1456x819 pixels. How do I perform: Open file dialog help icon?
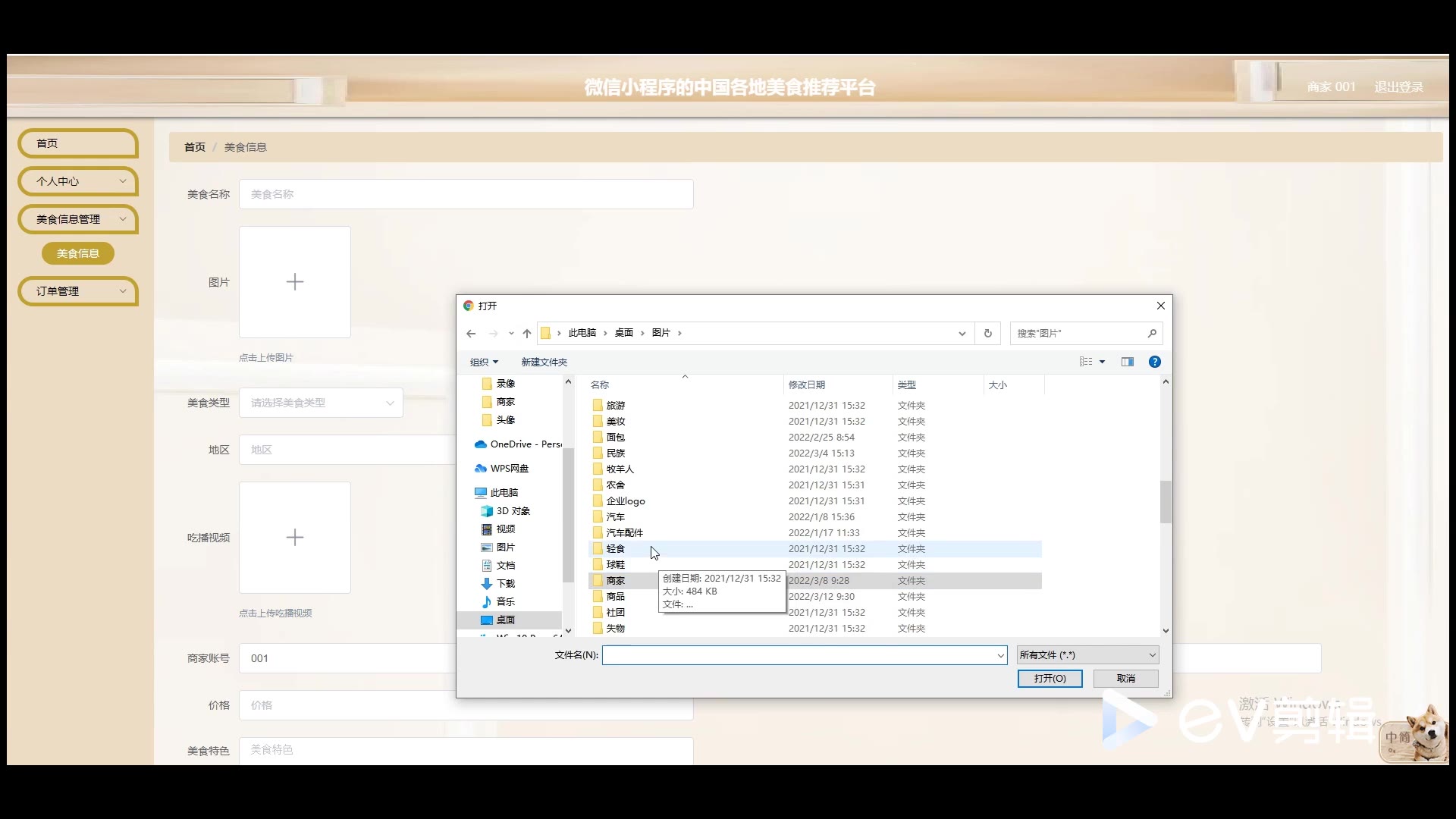[1154, 362]
